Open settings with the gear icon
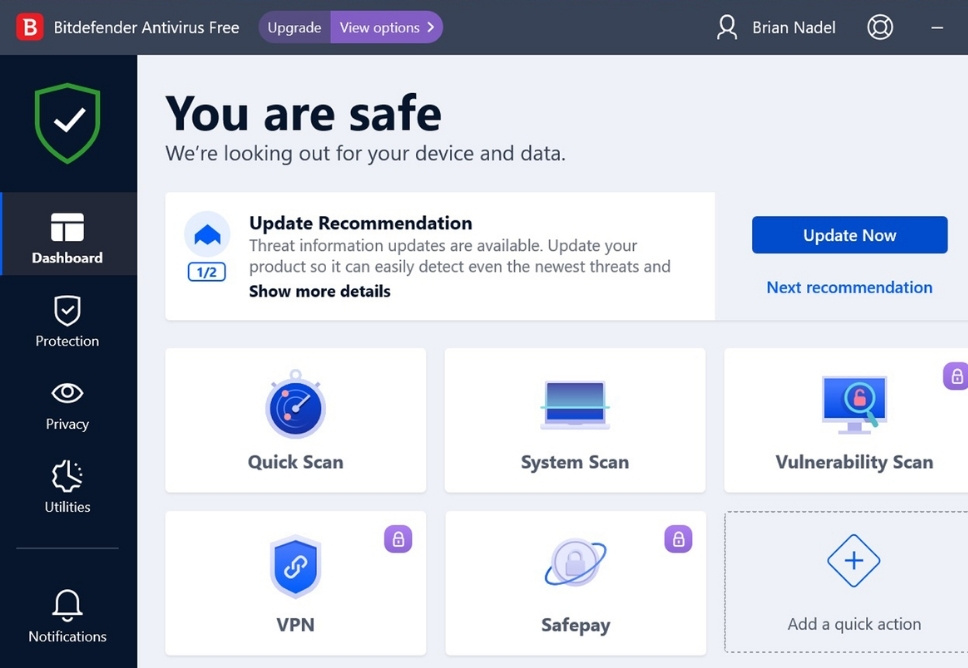This screenshot has width=968, height=668. (879, 27)
